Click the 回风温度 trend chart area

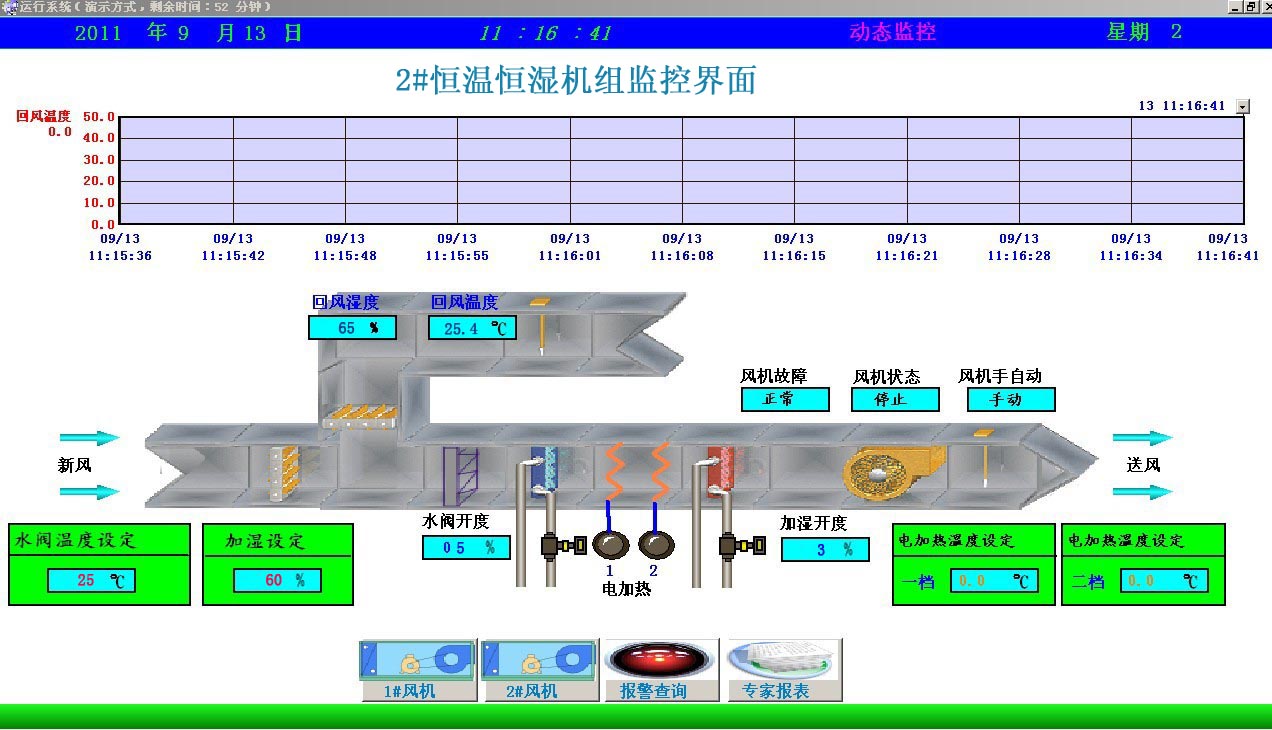point(682,170)
